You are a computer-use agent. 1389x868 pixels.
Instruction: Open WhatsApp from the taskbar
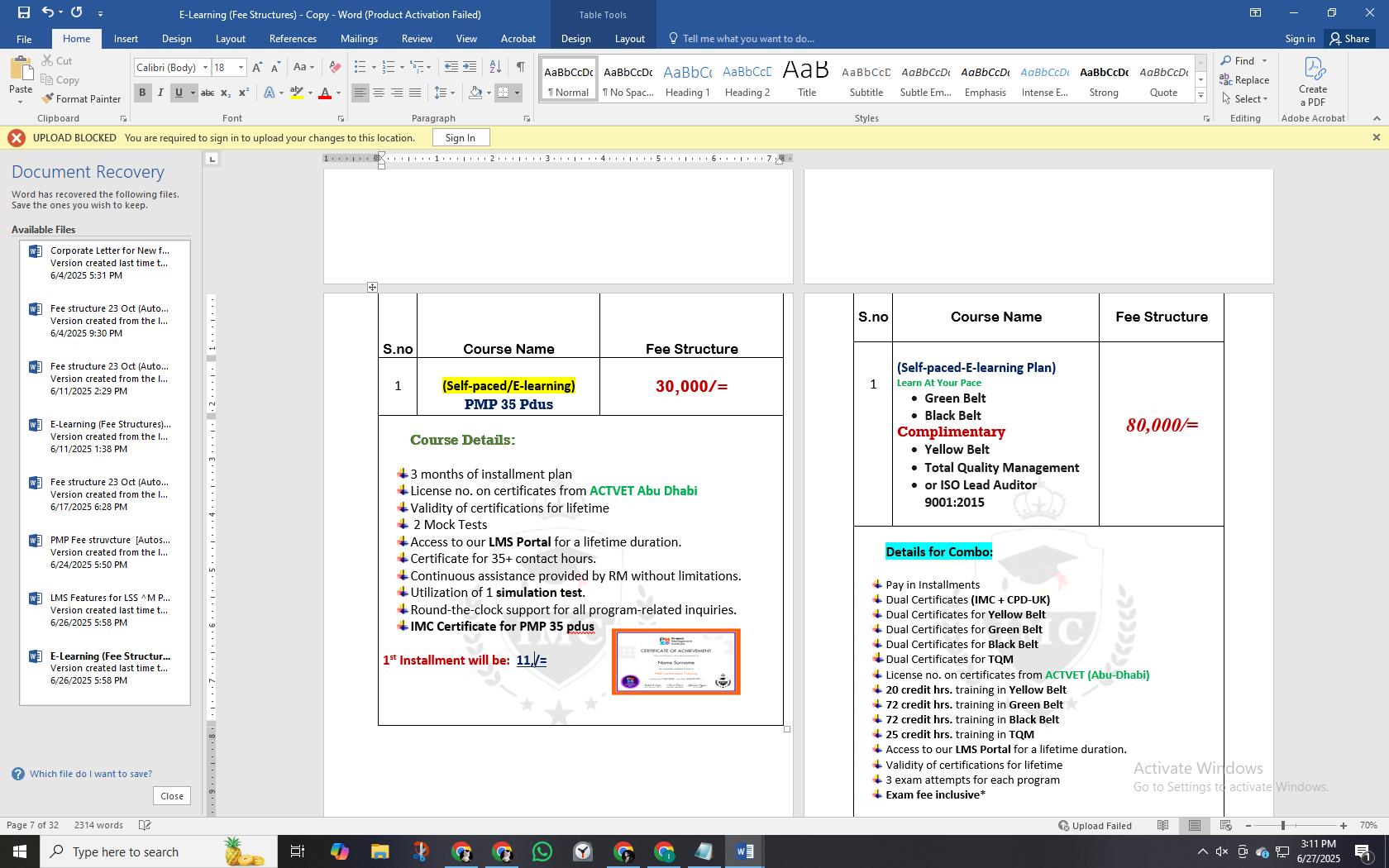coord(542,851)
